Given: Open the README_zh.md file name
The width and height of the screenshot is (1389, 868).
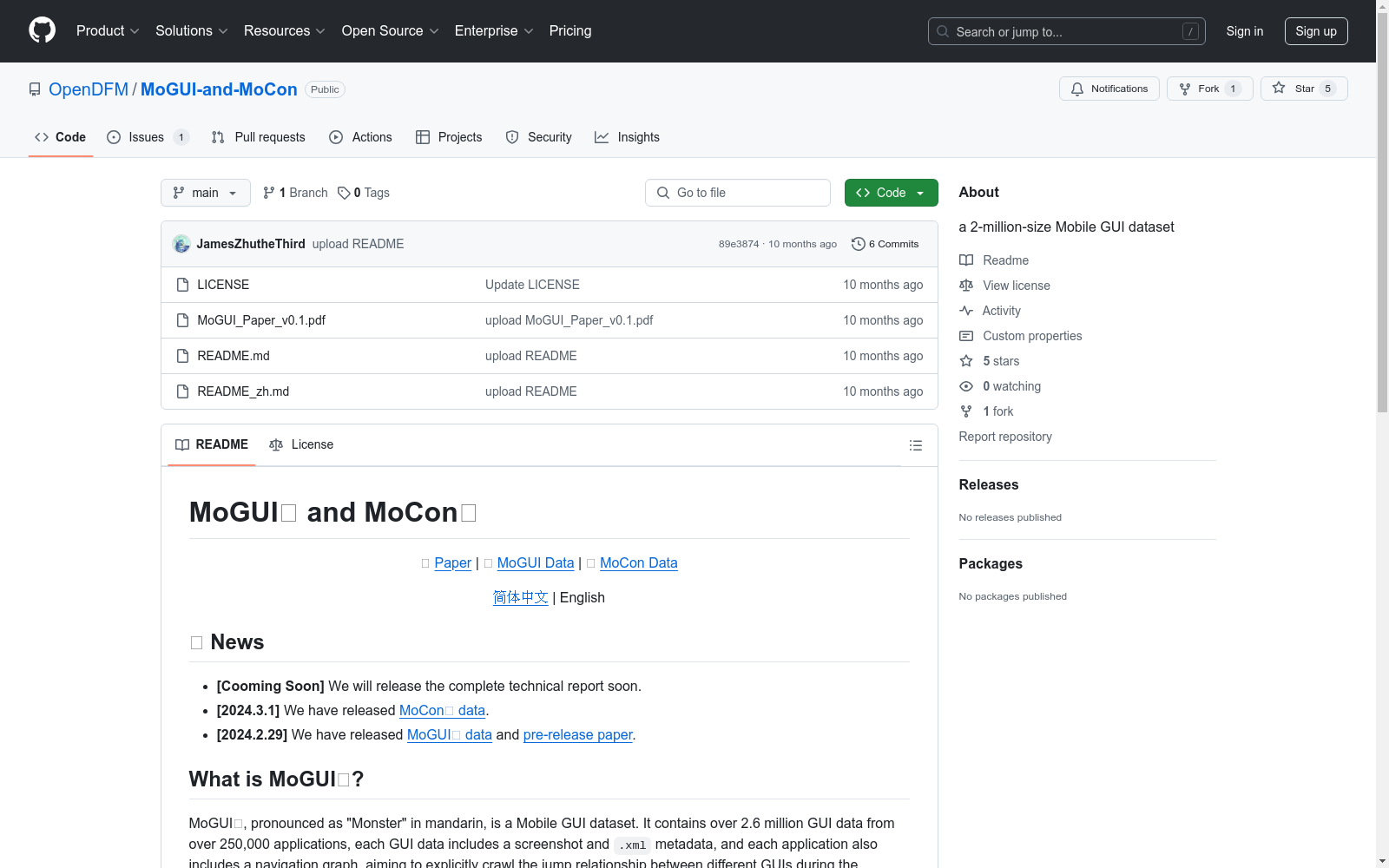Looking at the screenshot, I should 243,391.
